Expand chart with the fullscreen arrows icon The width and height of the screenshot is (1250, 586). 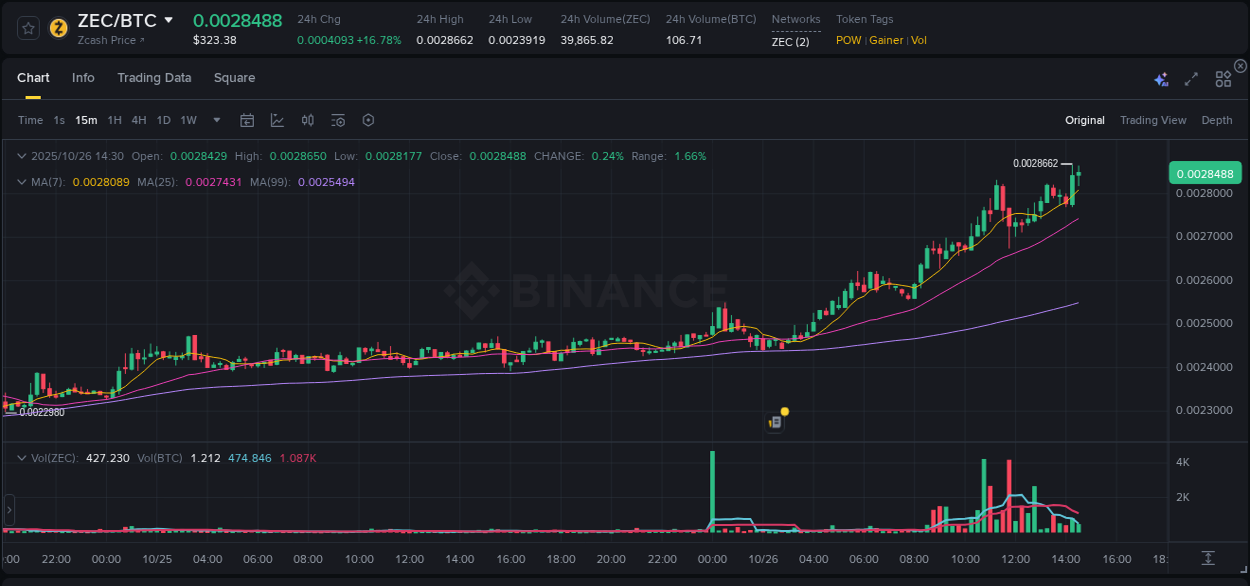pyautogui.click(x=1191, y=78)
